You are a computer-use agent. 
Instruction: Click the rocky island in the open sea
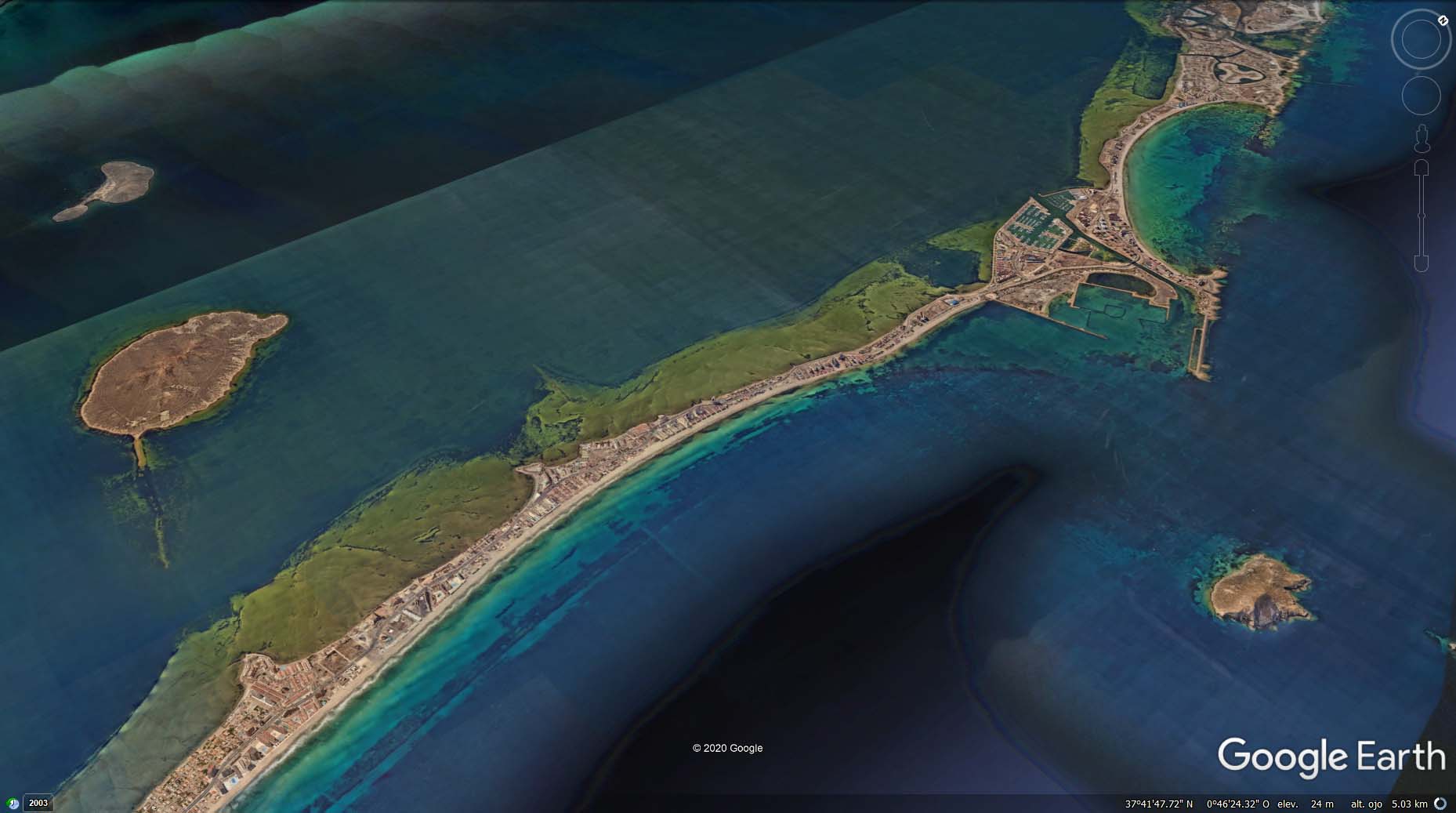(x=1259, y=590)
